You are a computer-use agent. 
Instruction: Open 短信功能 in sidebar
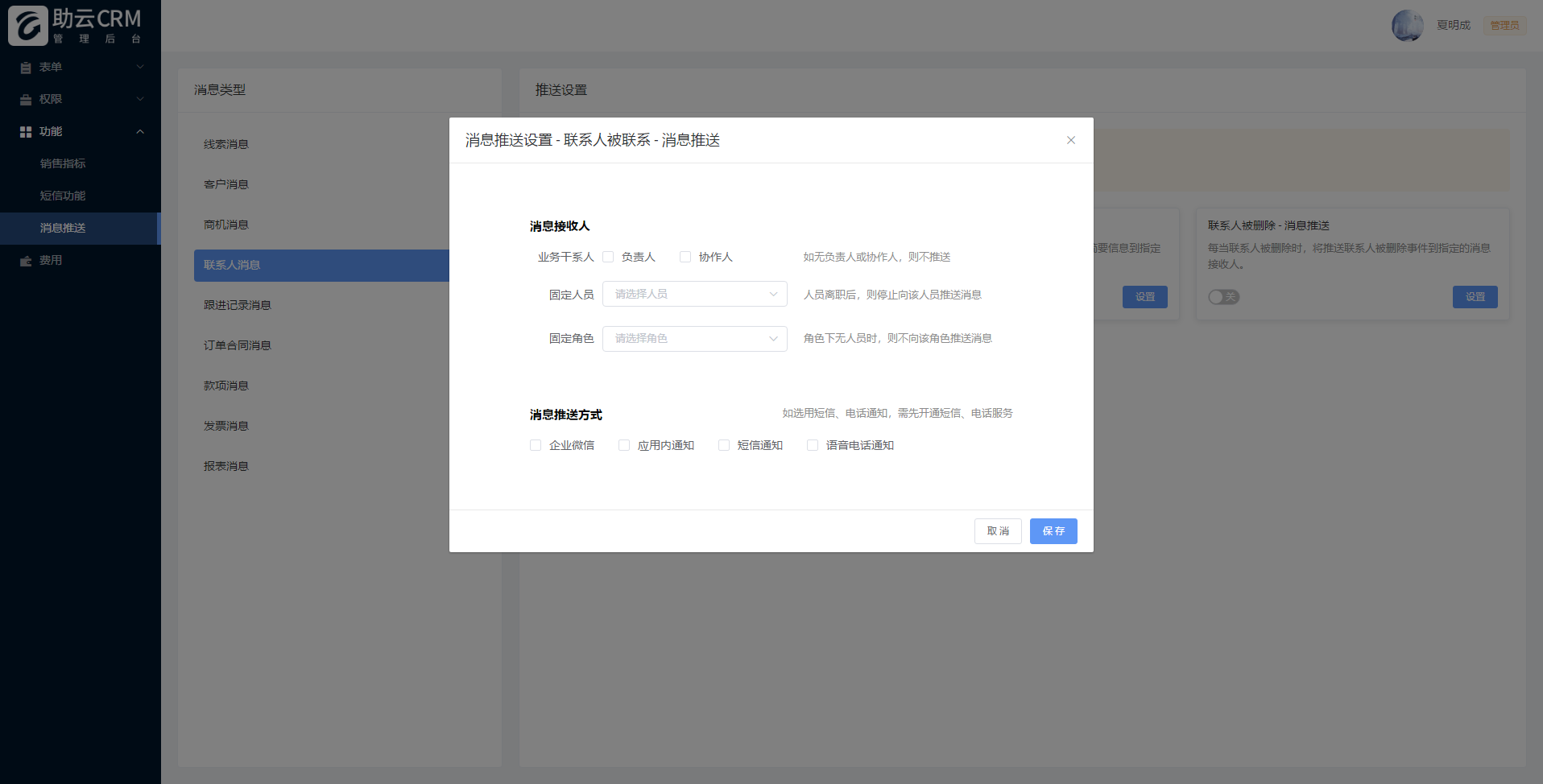81,196
